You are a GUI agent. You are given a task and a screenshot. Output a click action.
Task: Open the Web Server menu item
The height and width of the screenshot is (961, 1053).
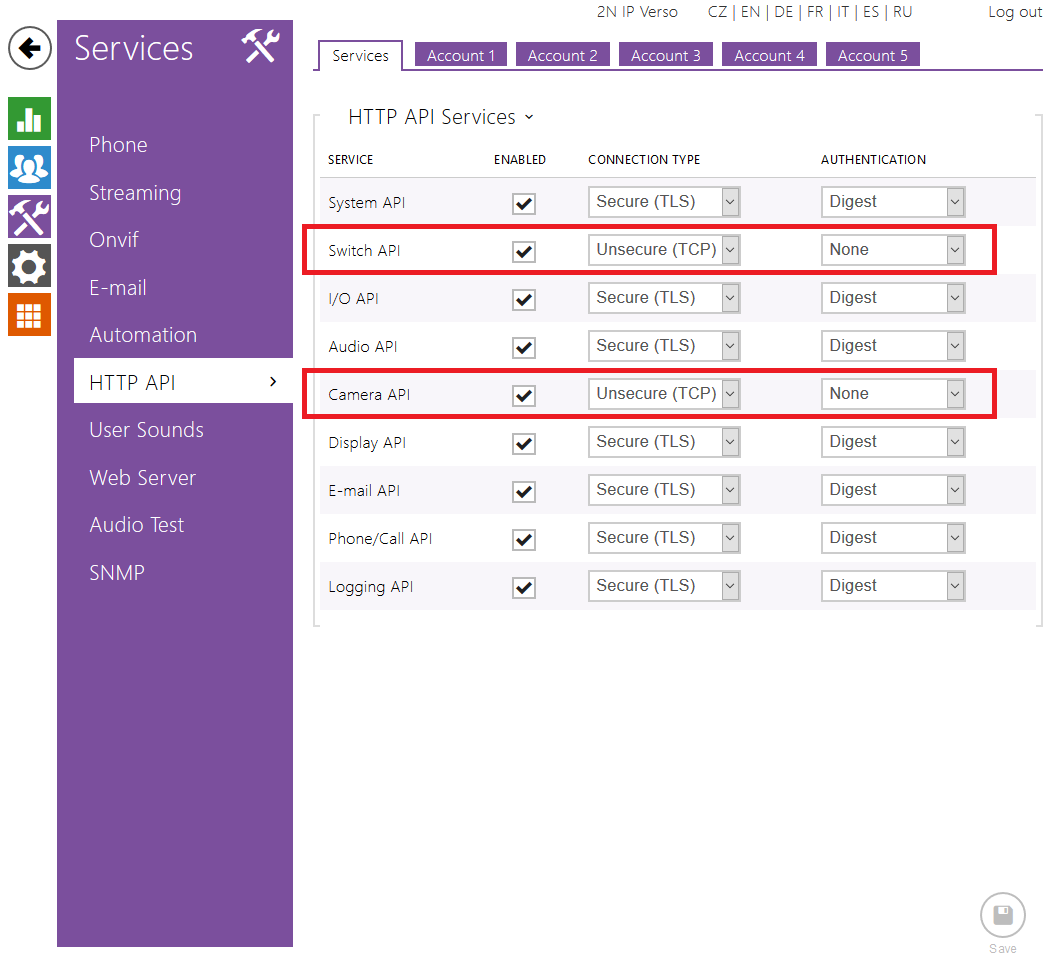(x=142, y=478)
